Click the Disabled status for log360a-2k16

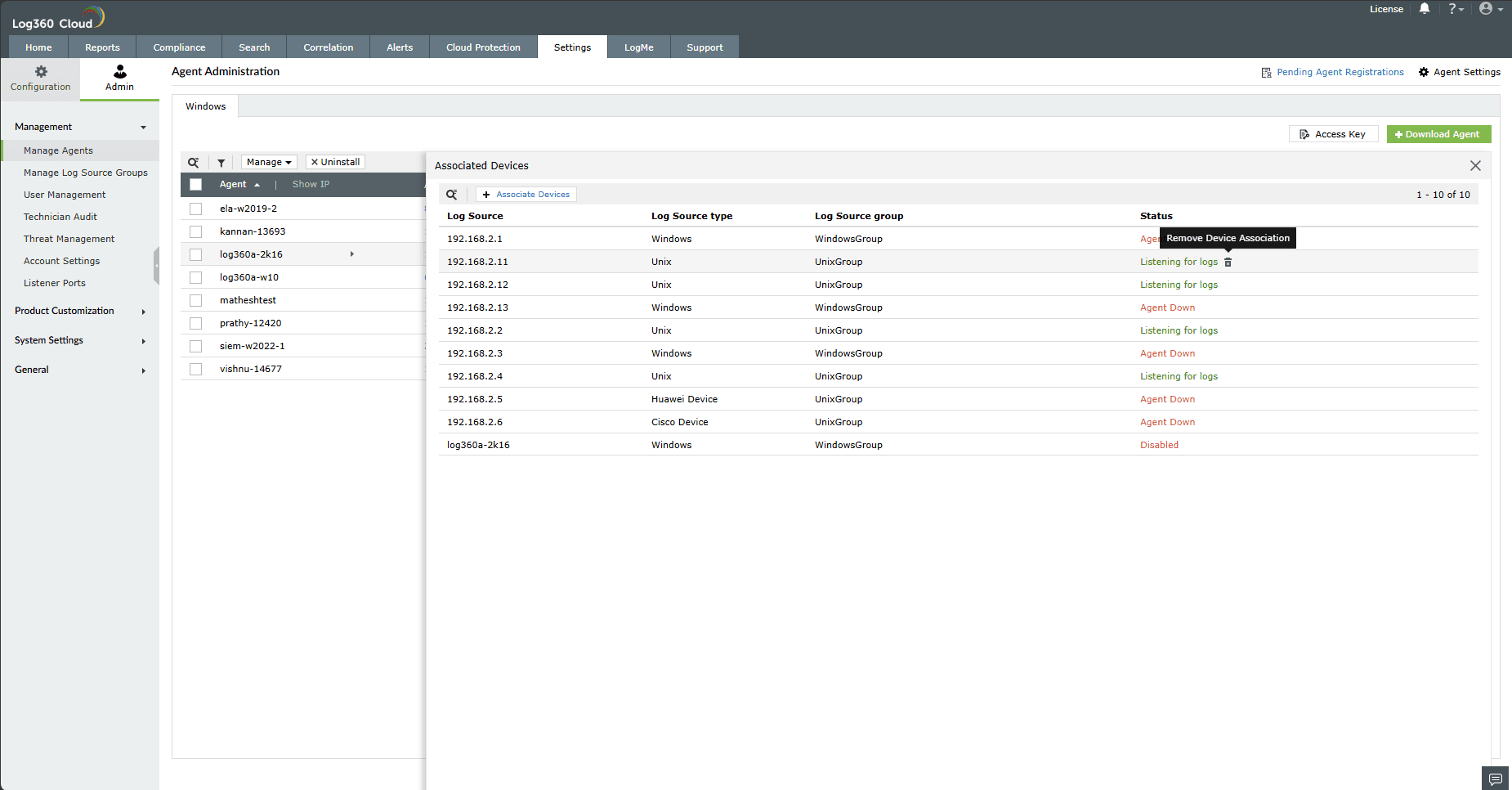click(x=1159, y=445)
